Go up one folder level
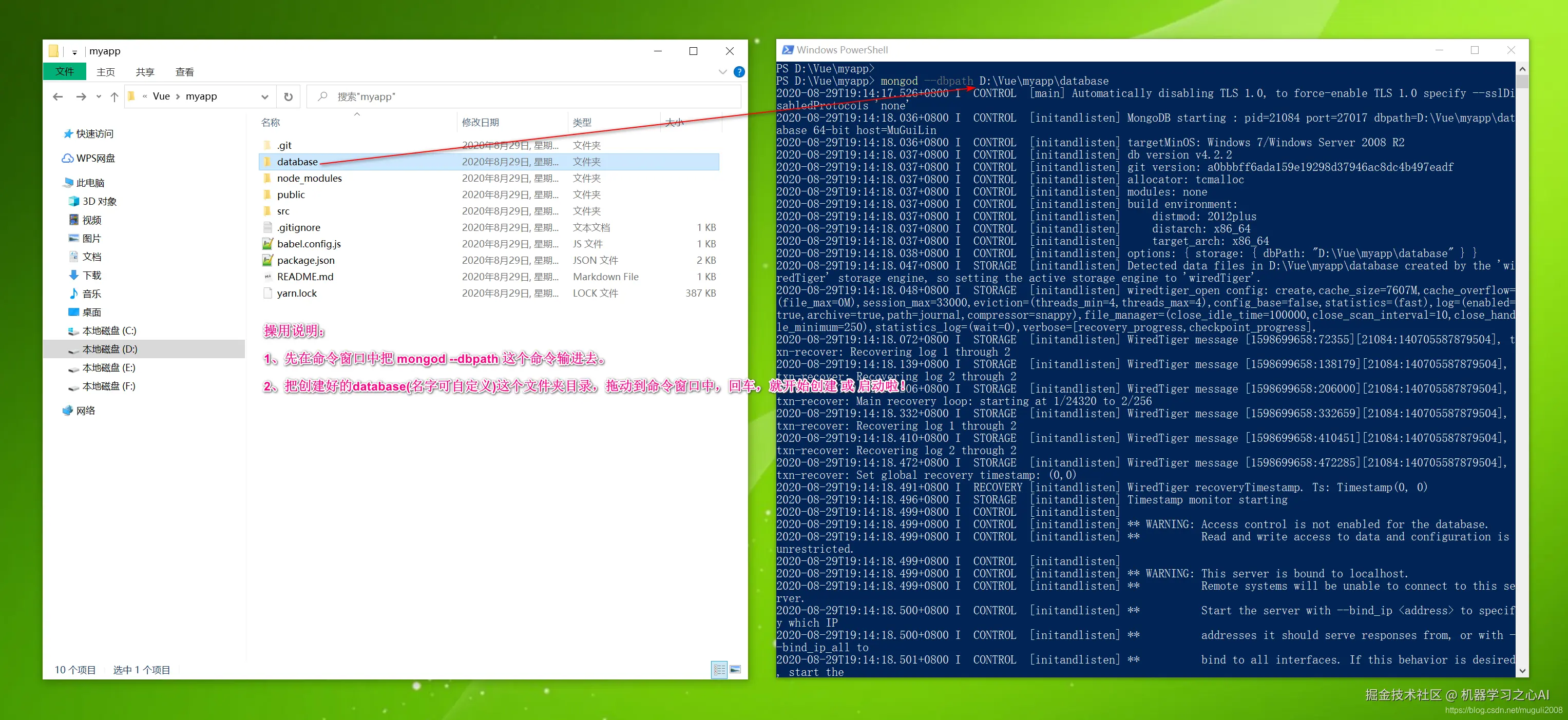 [114, 97]
